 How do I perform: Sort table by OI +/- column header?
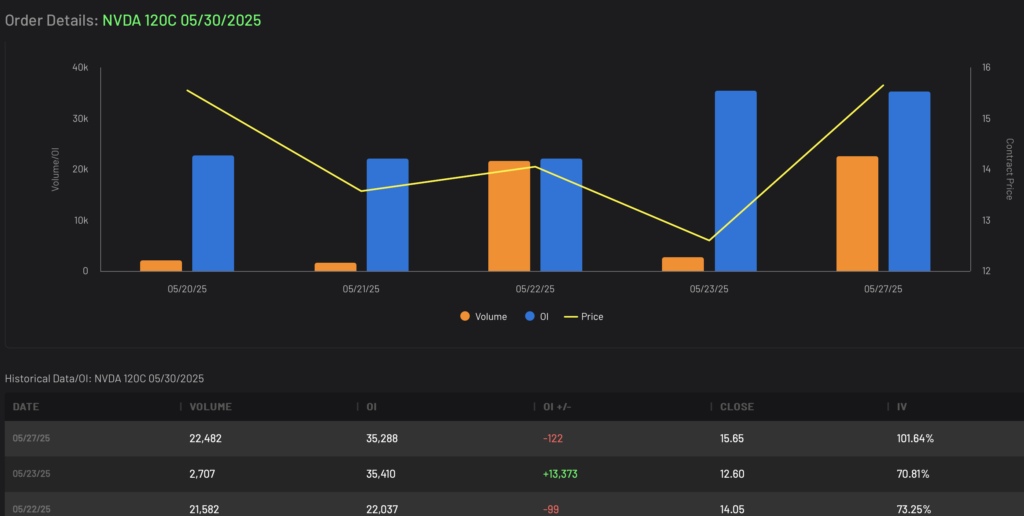click(557, 407)
